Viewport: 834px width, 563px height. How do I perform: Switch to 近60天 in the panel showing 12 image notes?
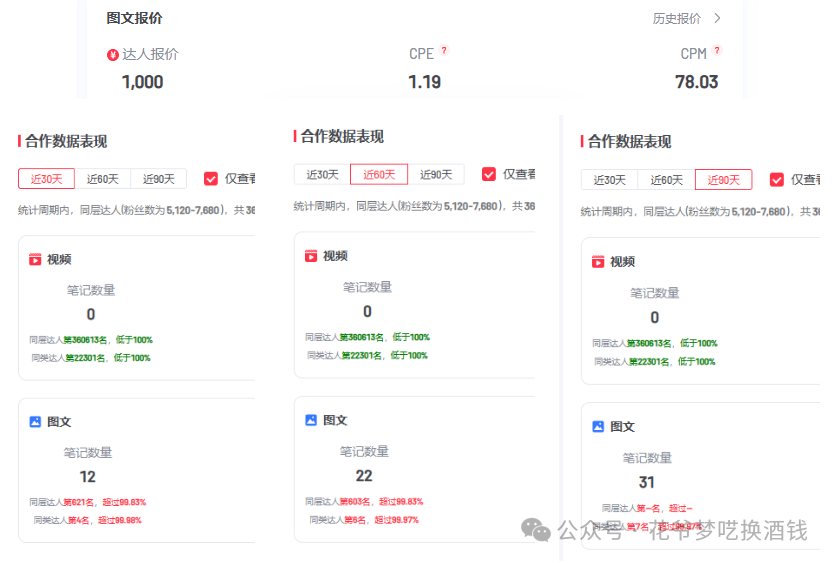pyautogui.click(x=103, y=179)
